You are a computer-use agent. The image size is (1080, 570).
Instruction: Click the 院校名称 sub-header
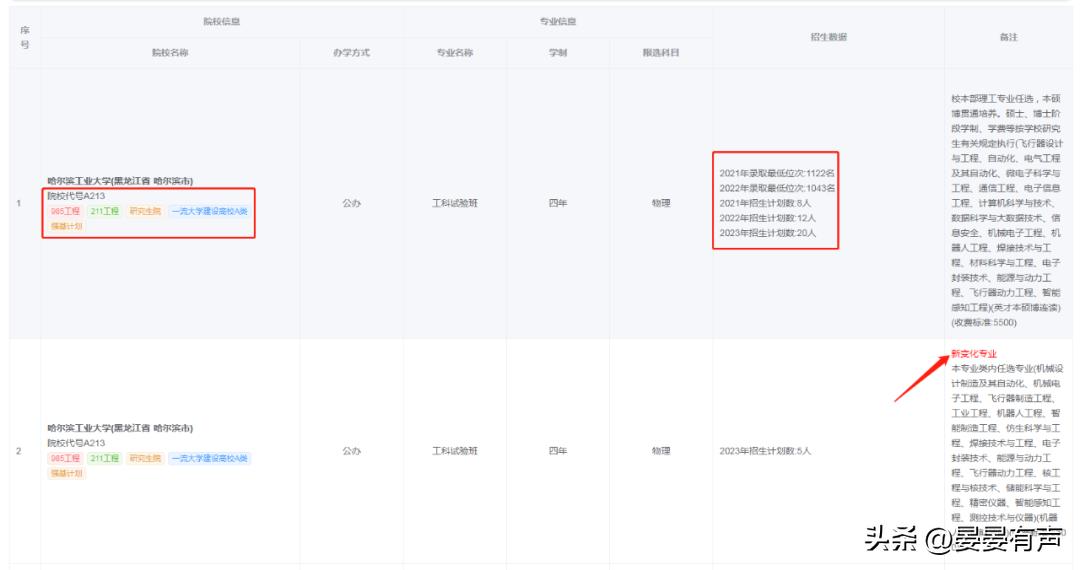170,52
